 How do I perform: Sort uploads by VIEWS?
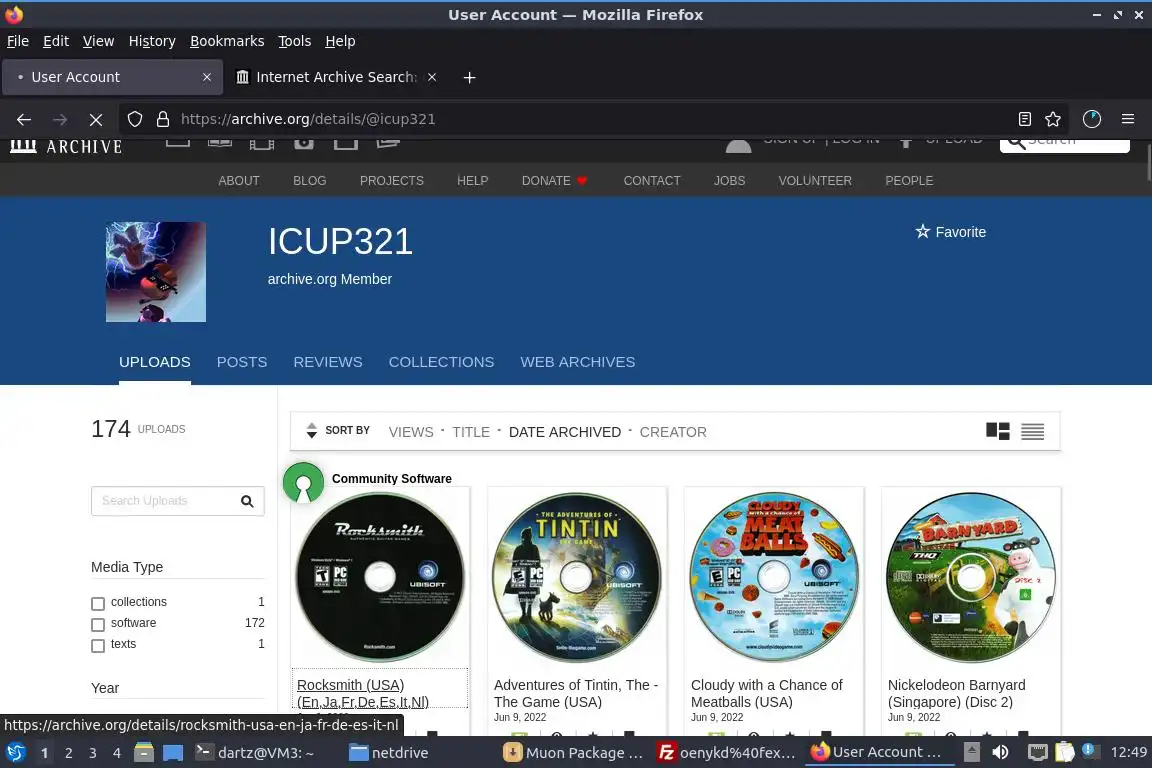411,432
